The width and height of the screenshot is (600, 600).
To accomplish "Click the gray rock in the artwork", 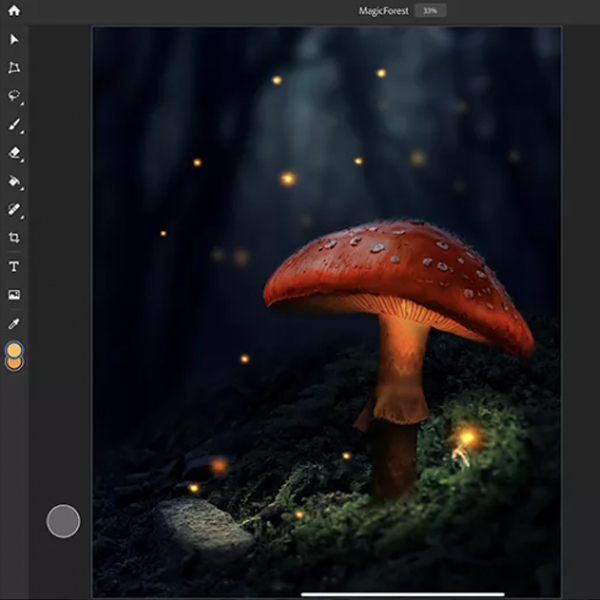I will pyautogui.click(x=200, y=525).
